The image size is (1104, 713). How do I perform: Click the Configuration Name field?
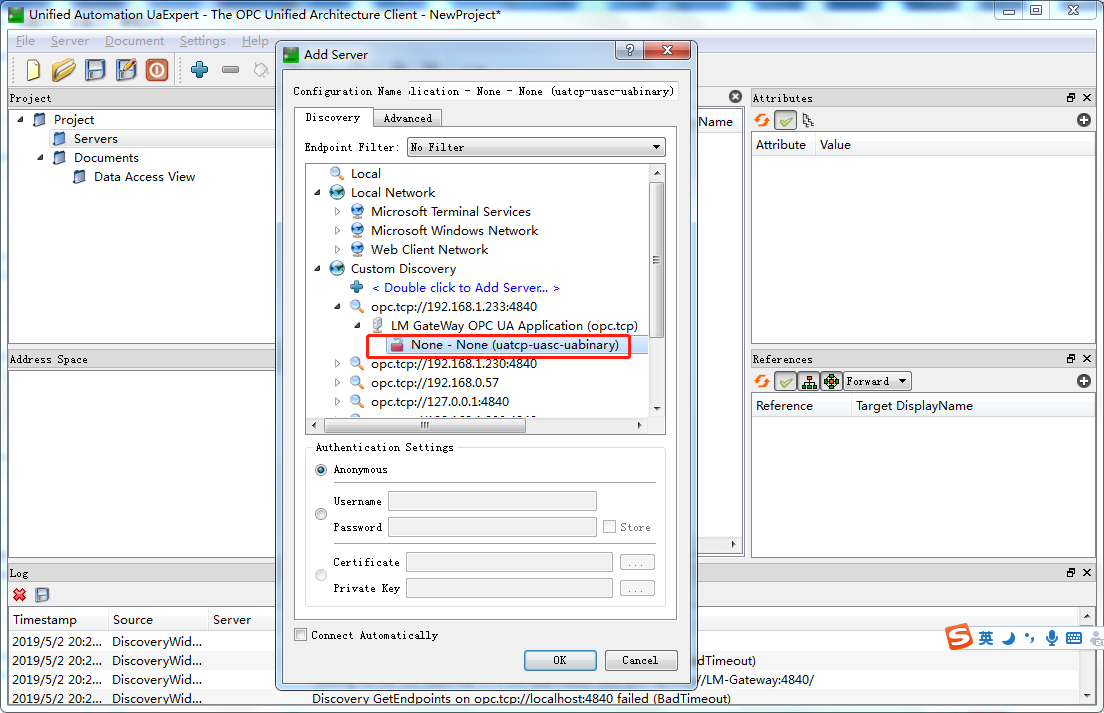point(542,92)
